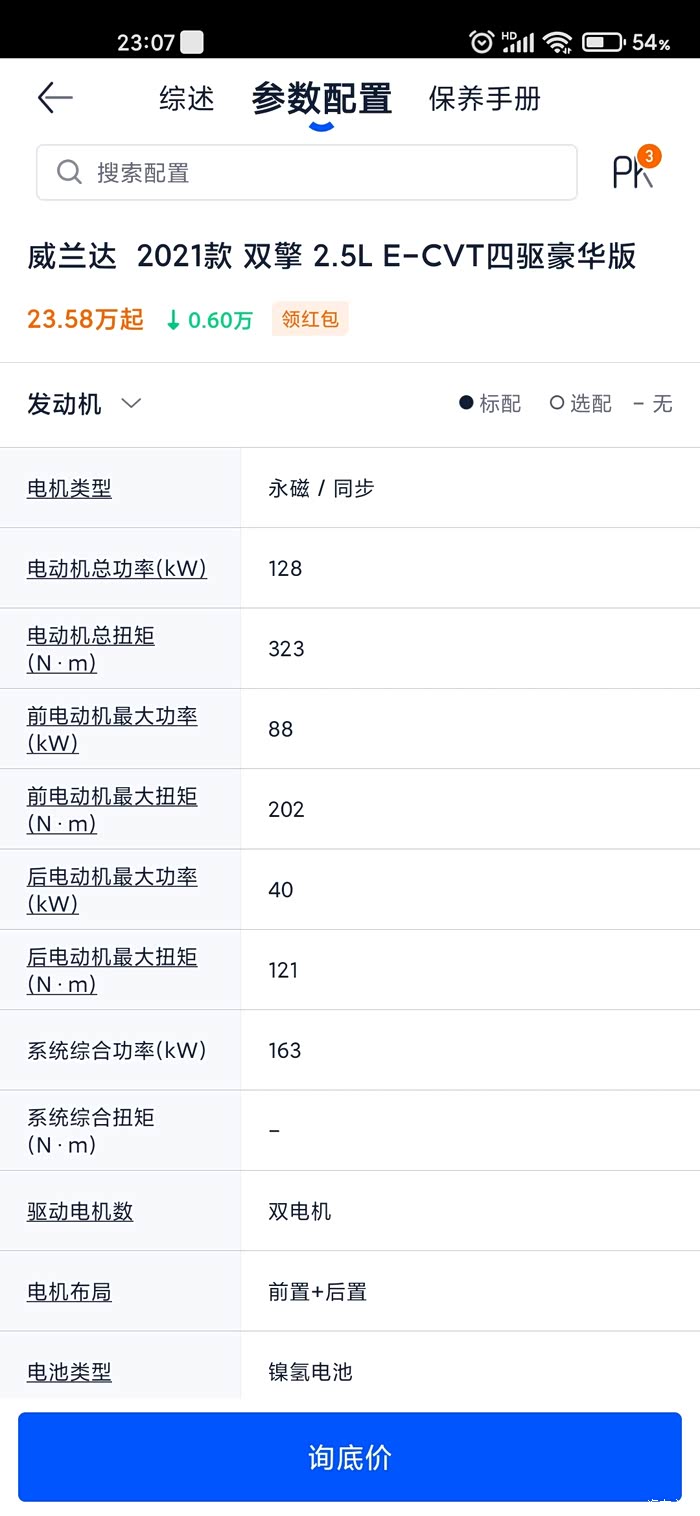Viewport: 700px width, 1516px height.
Task: Open the 电池类型 term link
Action: coord(69,1372)
